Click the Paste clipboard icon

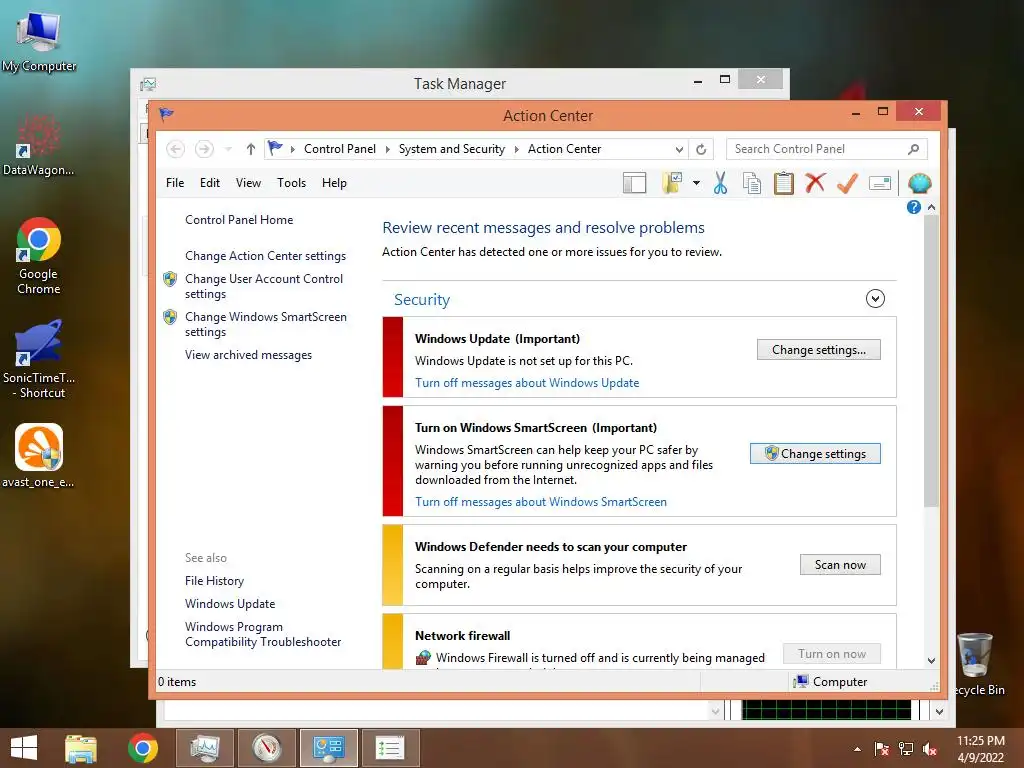point(784,184)
